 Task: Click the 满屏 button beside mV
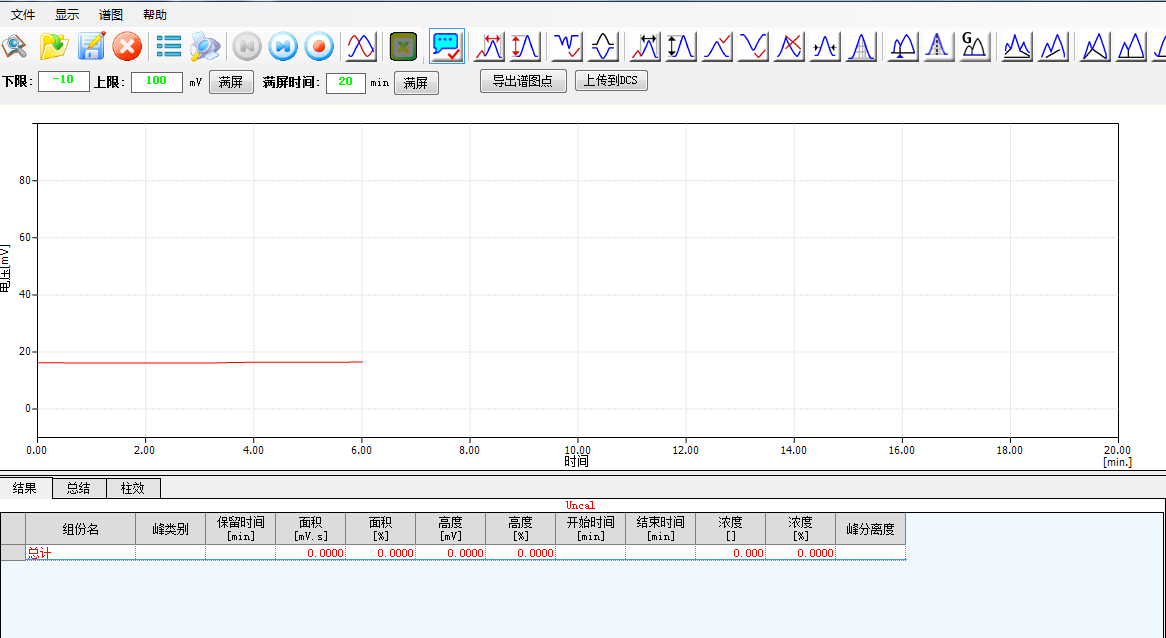231,83
